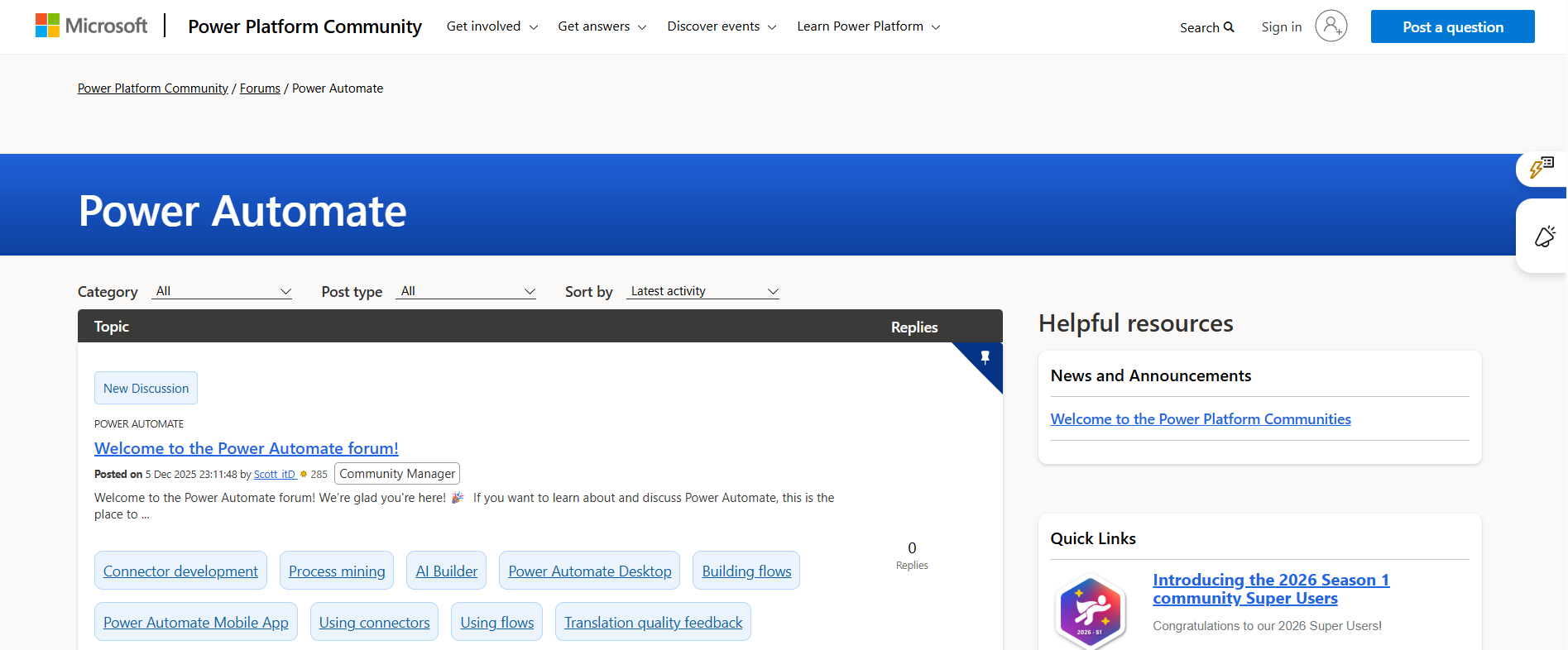Open the Sort by dropdown
The width and height of the screenshot is (1568, 650).
[702, 291]
